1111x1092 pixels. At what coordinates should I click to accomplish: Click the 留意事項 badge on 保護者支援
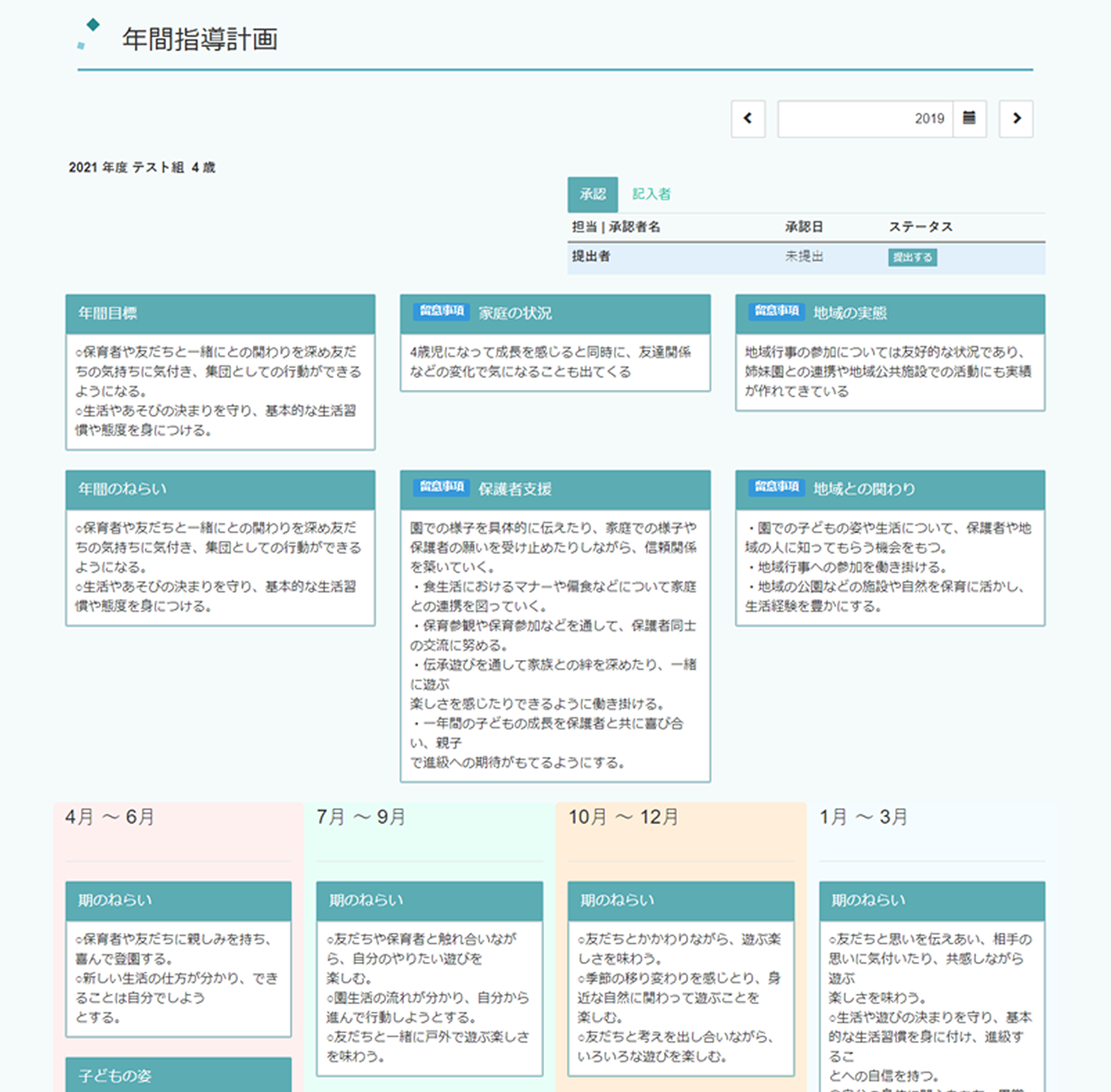pos(441,487)
